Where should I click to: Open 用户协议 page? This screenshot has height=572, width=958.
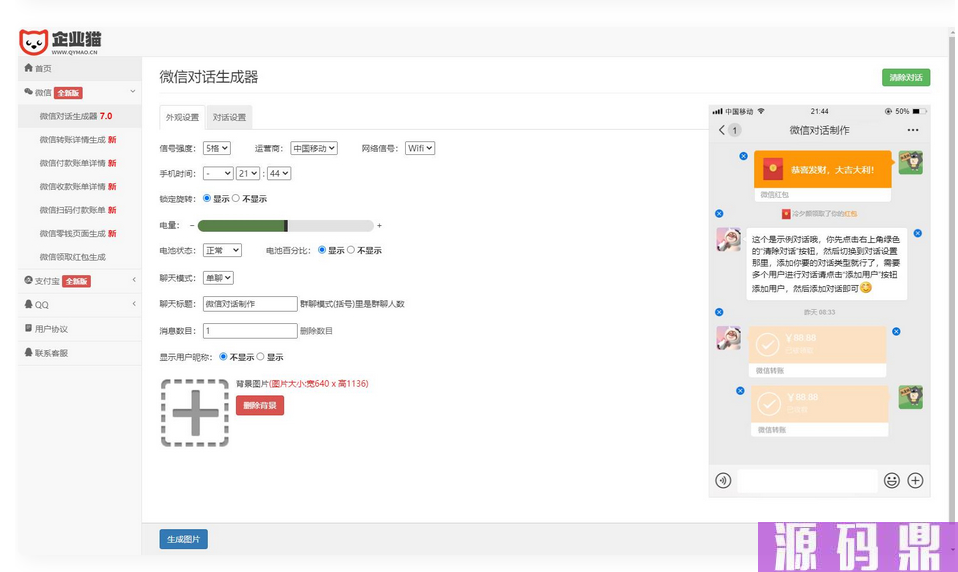(79, 329)
